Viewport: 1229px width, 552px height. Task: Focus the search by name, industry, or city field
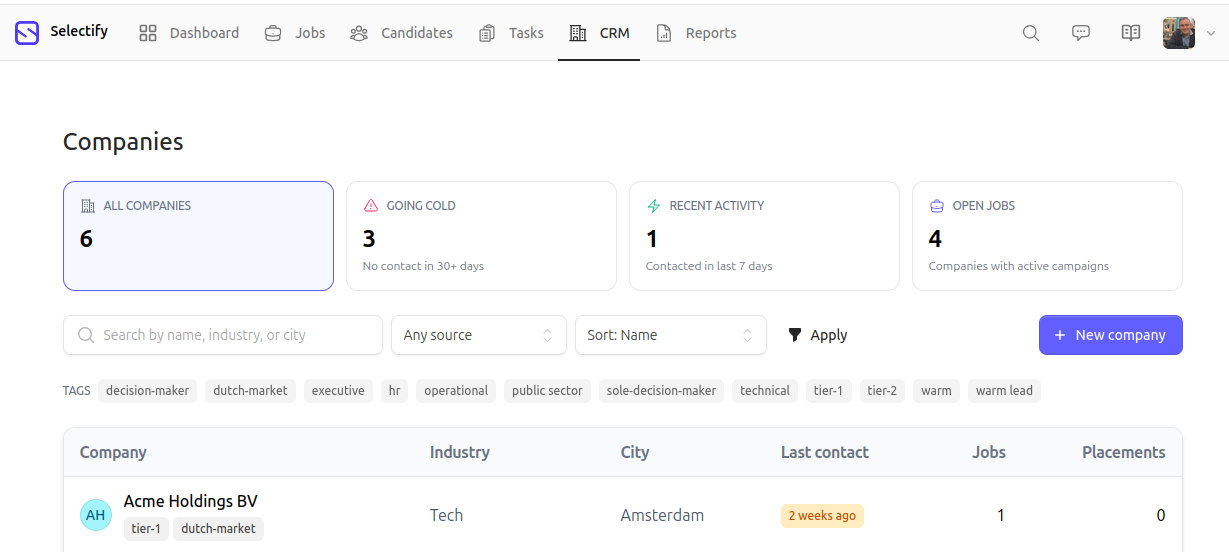223,335
